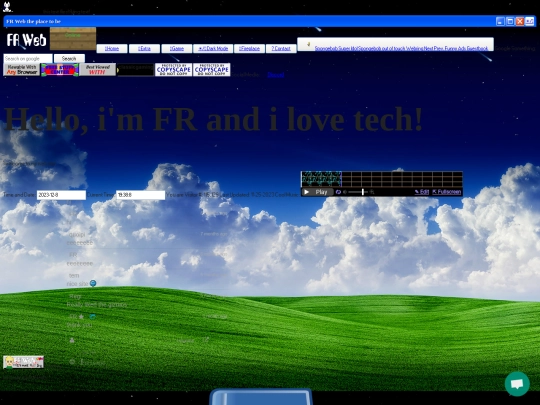Viewport: 540px width, 405px height.
Task: Open the Discord link
Action: click(x=276, y=75)
